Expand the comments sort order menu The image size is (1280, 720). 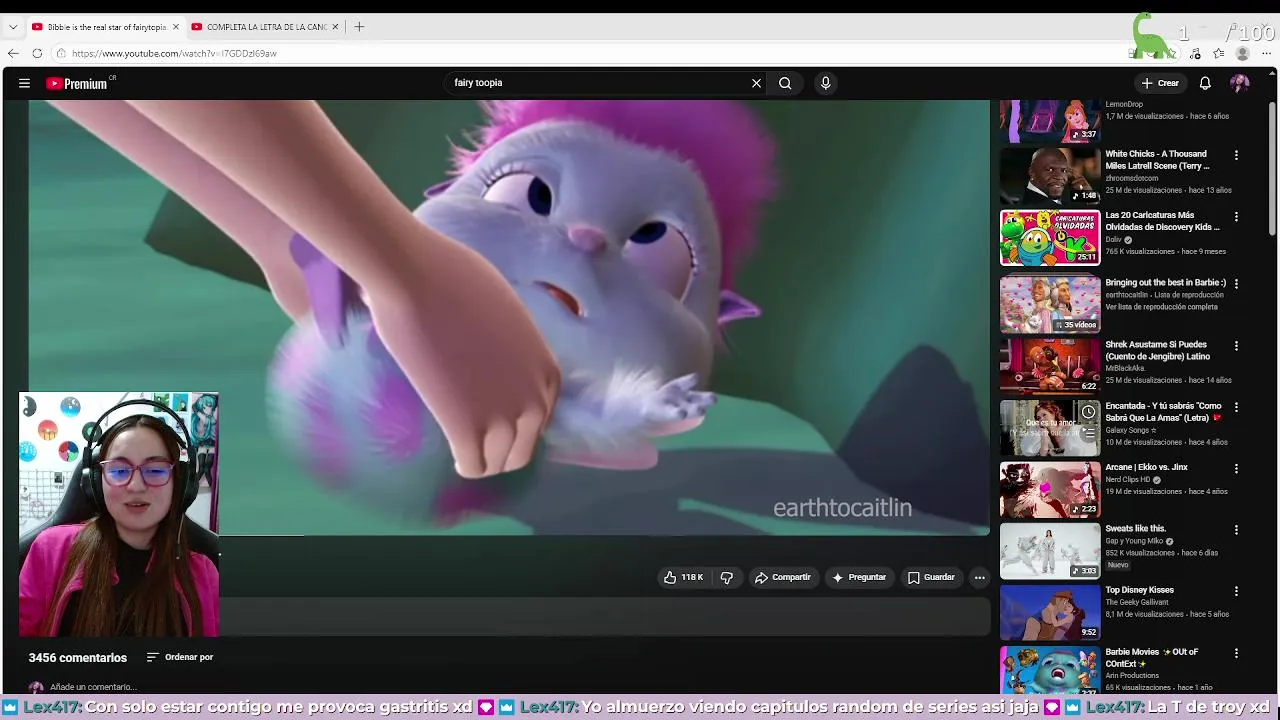180,657
